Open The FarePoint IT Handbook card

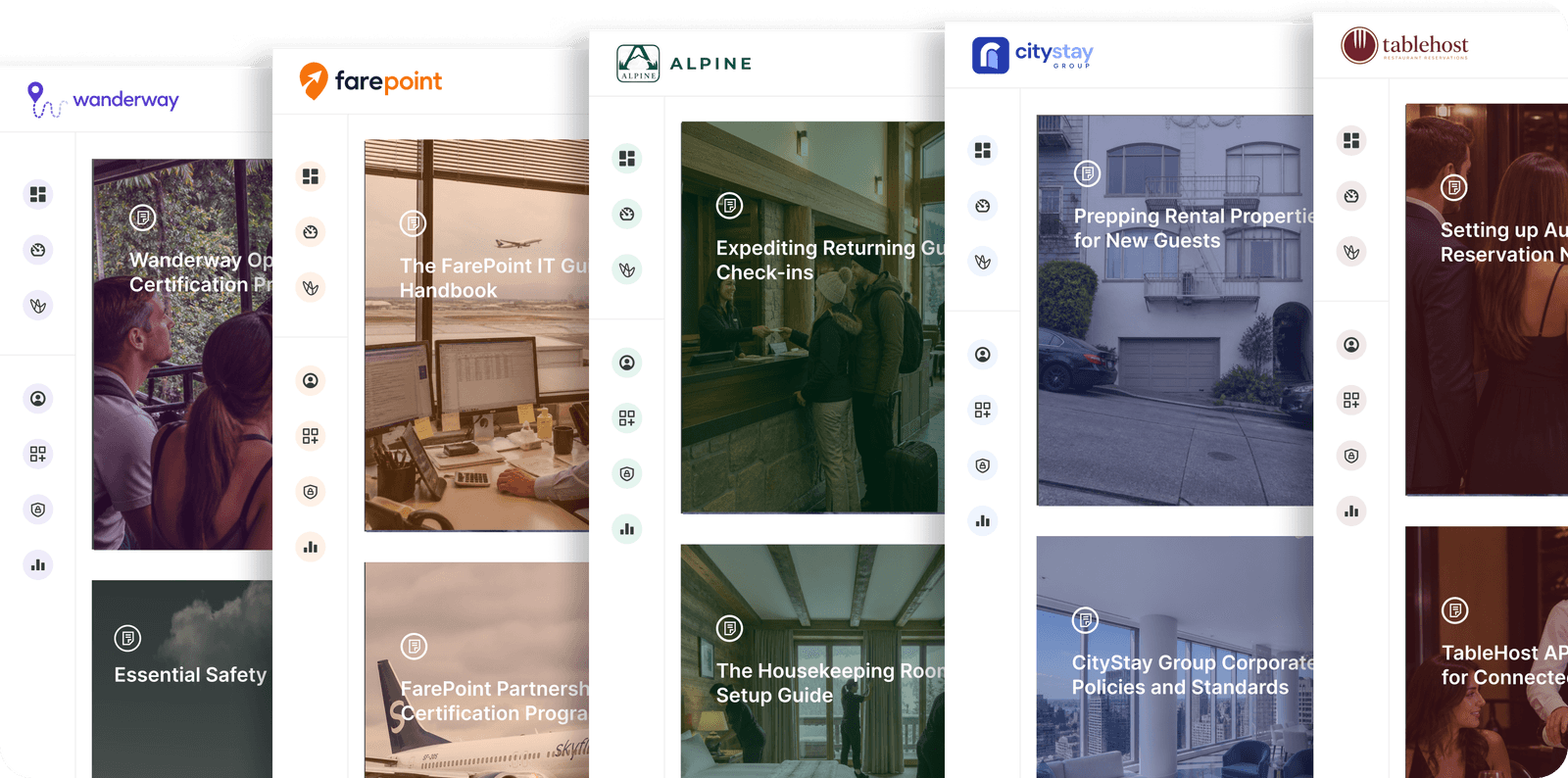pyautogui.click(x=476, y=335)
